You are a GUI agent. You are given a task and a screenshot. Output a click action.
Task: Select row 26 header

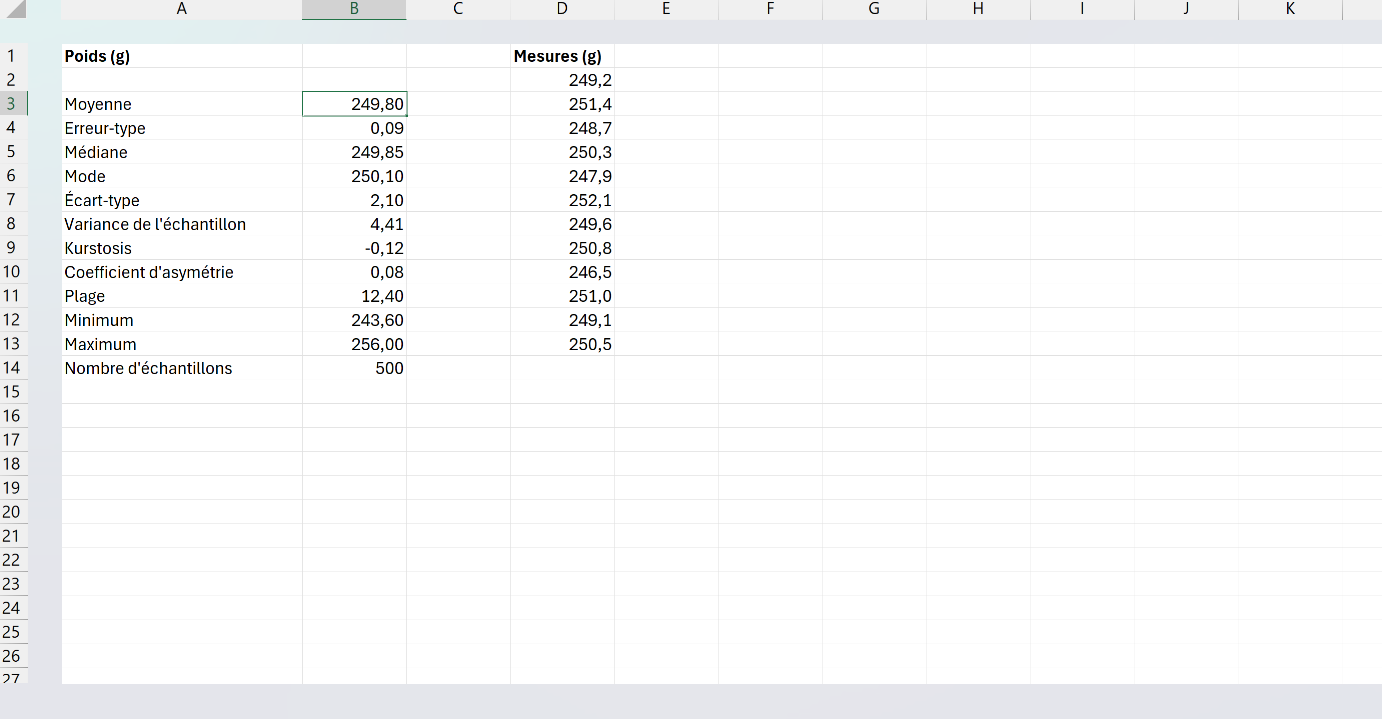click(x=14, y=656)
